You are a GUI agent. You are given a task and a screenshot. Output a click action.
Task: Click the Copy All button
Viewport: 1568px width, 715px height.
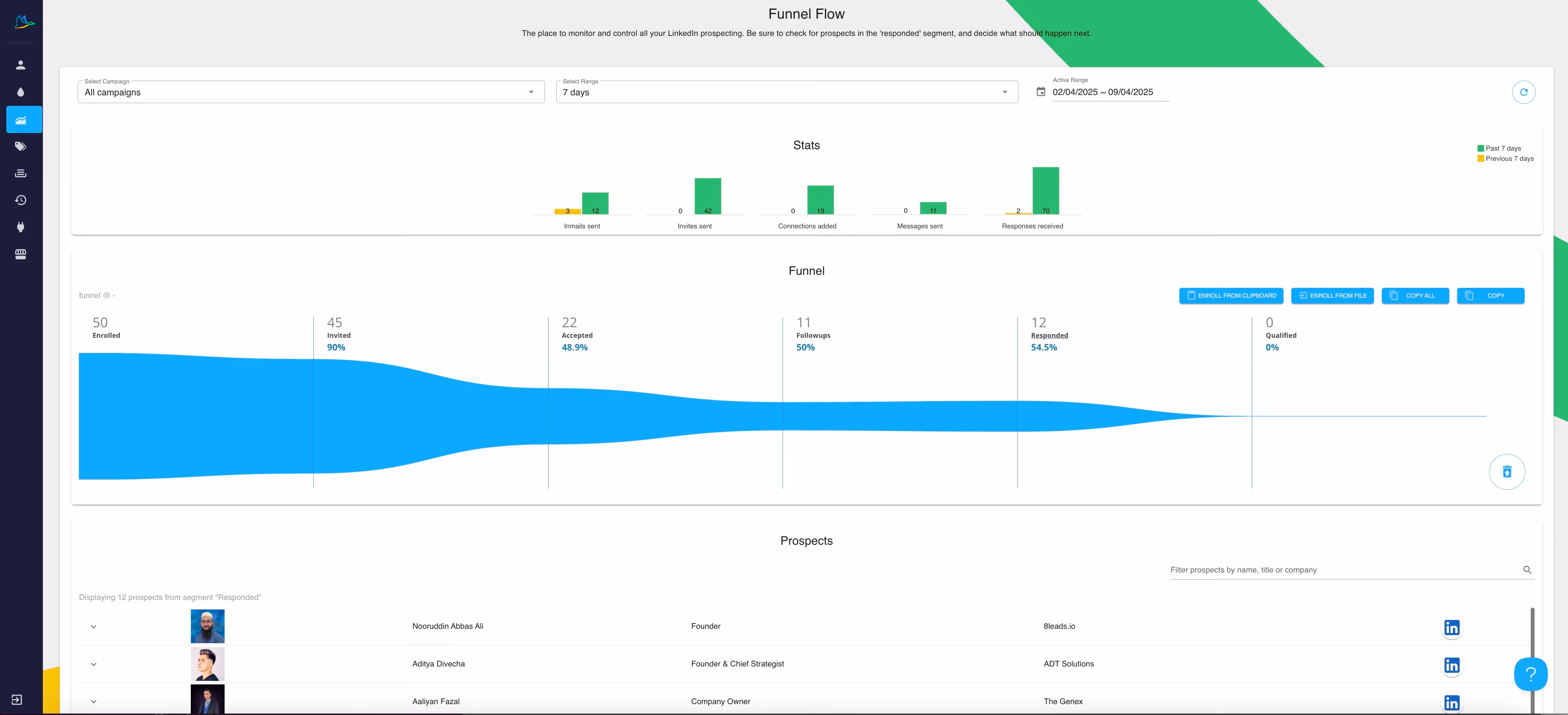(x=1415, y=296)
